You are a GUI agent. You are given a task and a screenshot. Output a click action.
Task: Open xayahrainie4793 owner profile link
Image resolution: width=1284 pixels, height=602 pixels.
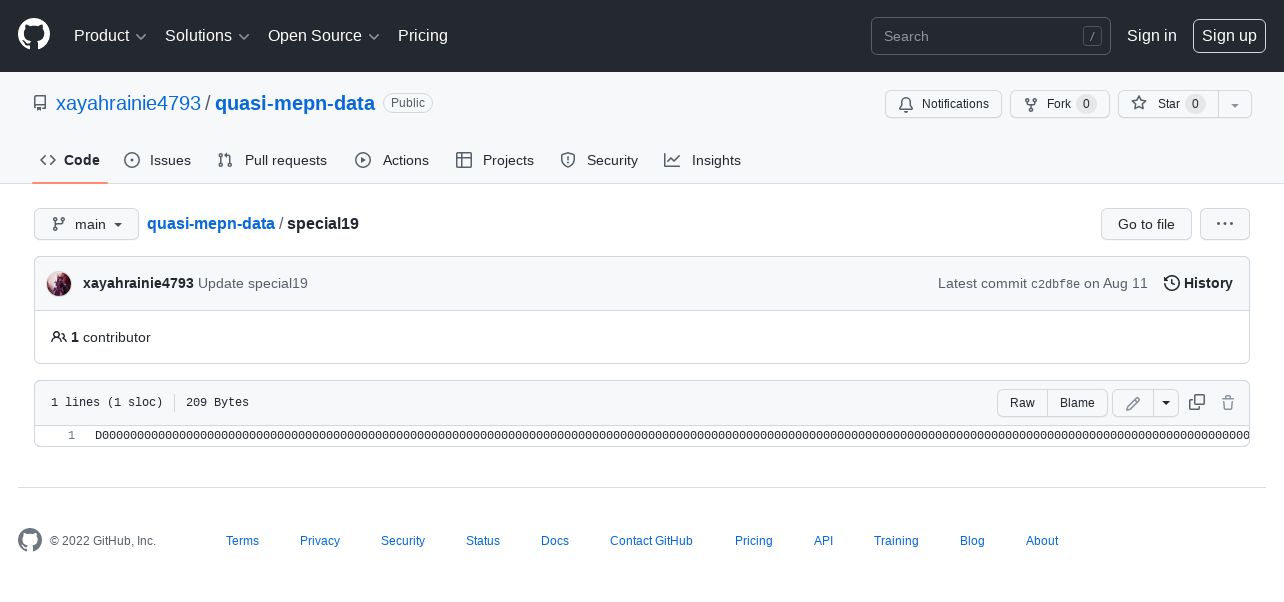128,103
